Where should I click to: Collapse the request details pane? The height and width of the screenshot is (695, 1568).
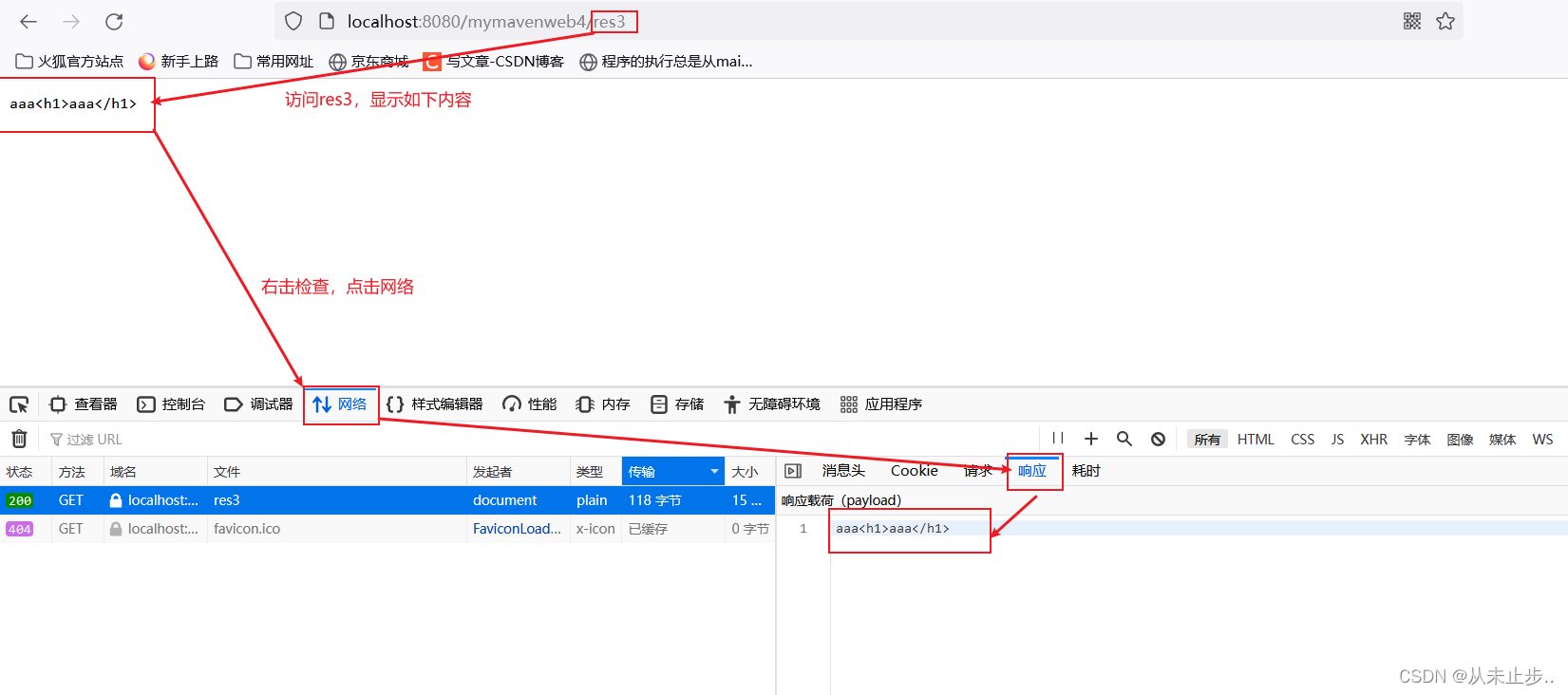(x=793, y=471)
